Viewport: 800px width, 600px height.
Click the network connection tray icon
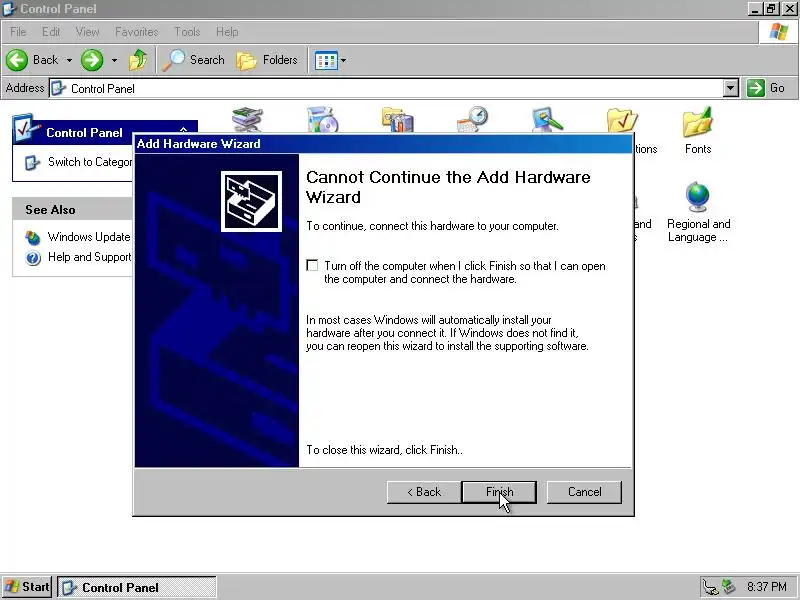(x=710, y=587)
